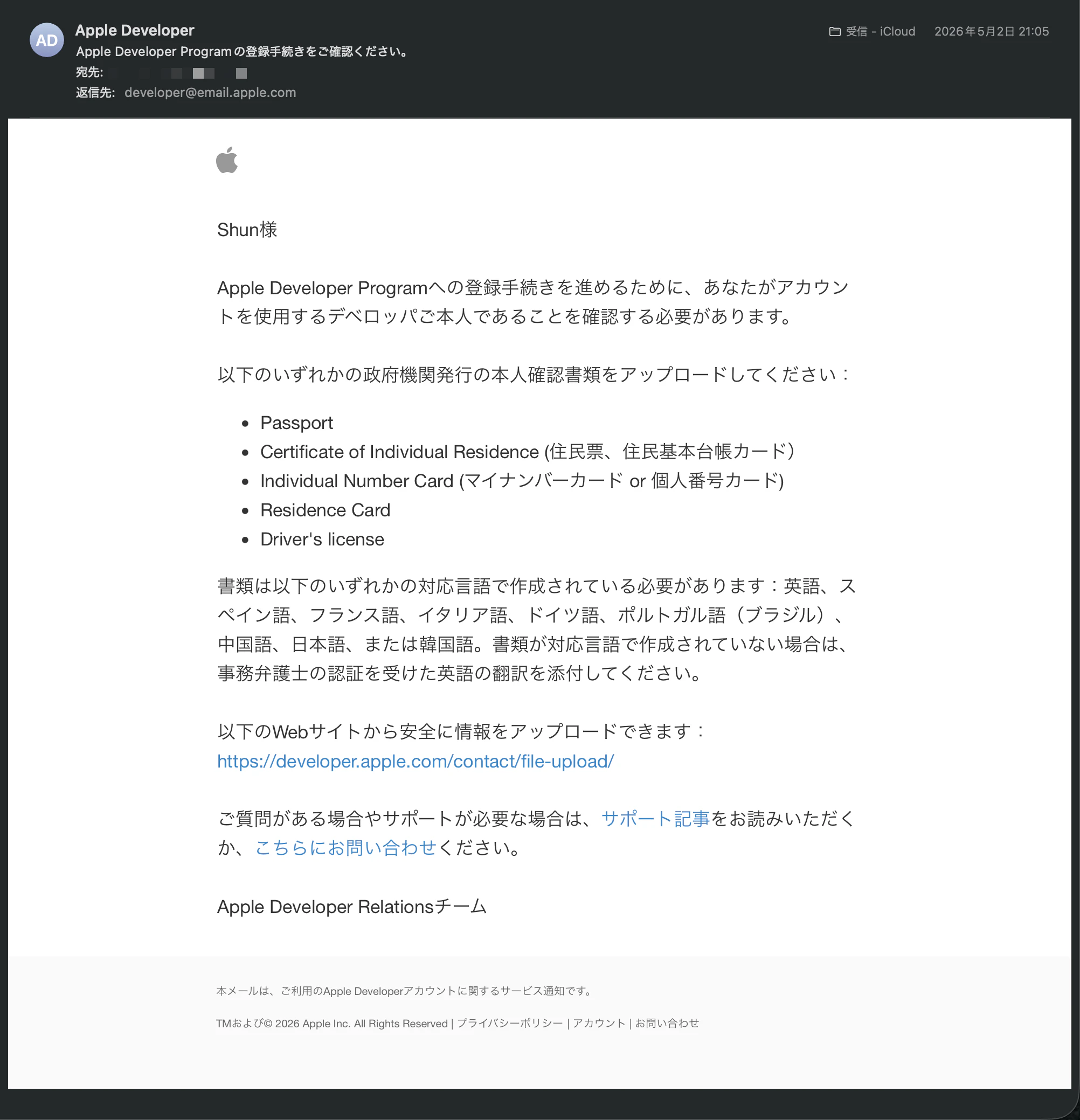Click the 宛先: recipient label

pos(89,73)
